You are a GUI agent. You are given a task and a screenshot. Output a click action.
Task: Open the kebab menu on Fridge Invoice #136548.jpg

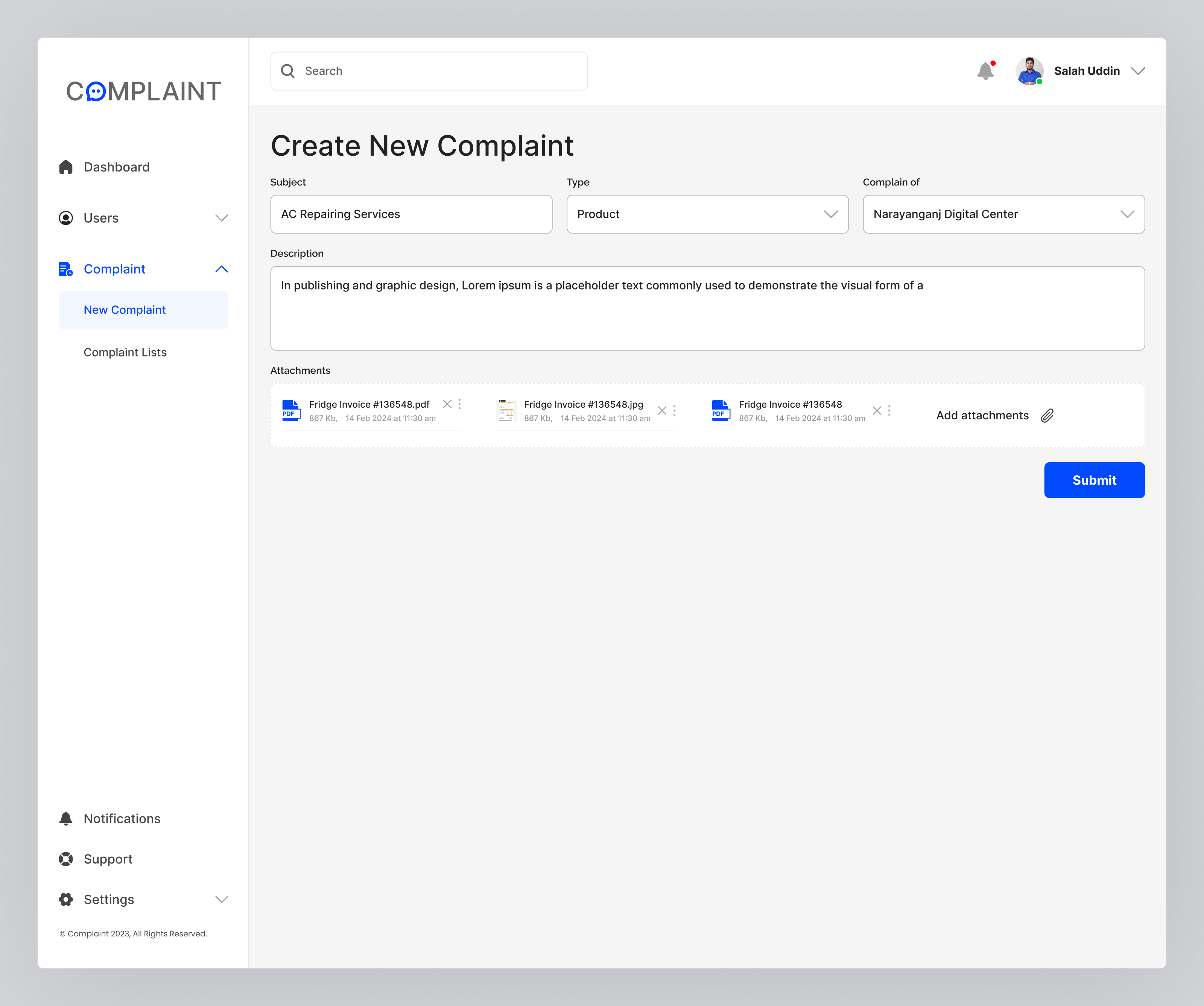point(675,410)
